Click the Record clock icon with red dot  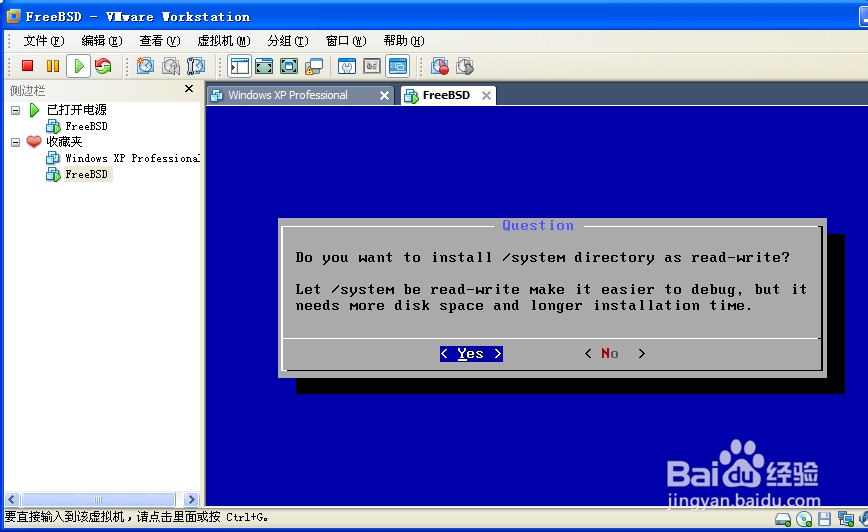click(440, 66)
